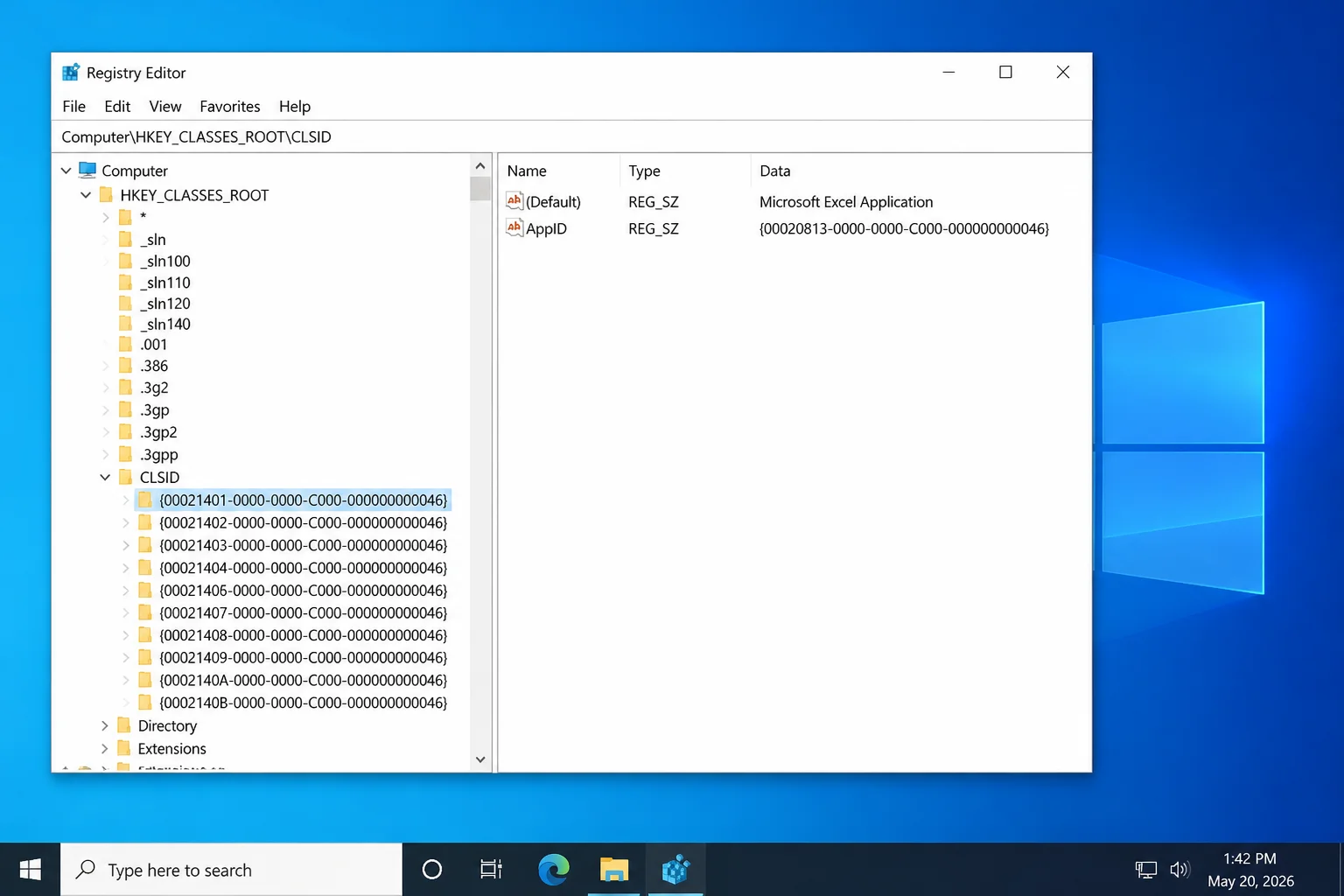Pick the _sln140 folder icon
Image resolution: width=1344 pixels, height=896 pixels.
pyautogui.click(x=125, y=324)
